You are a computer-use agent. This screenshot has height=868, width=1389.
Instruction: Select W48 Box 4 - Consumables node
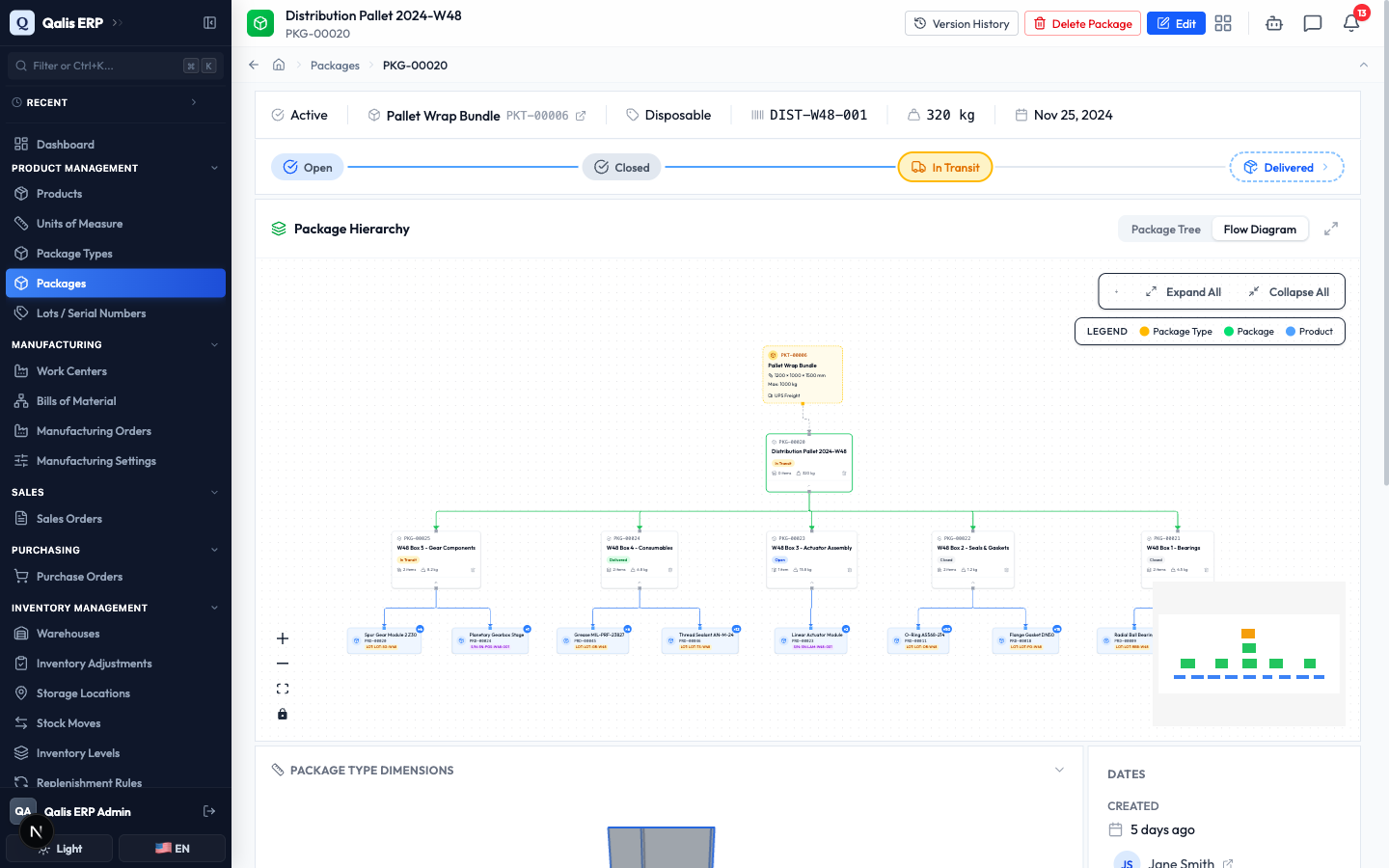point(640,559)
